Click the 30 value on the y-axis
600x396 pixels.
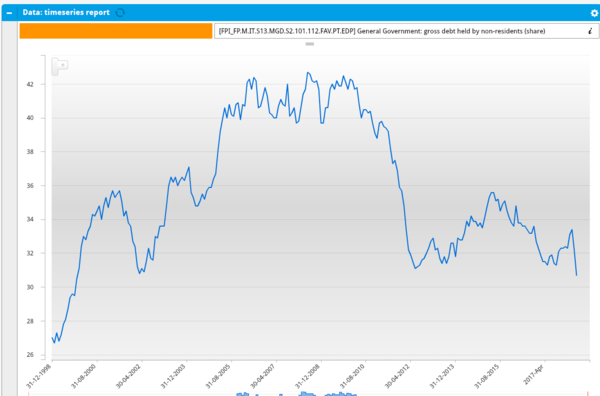coord(30,287)
